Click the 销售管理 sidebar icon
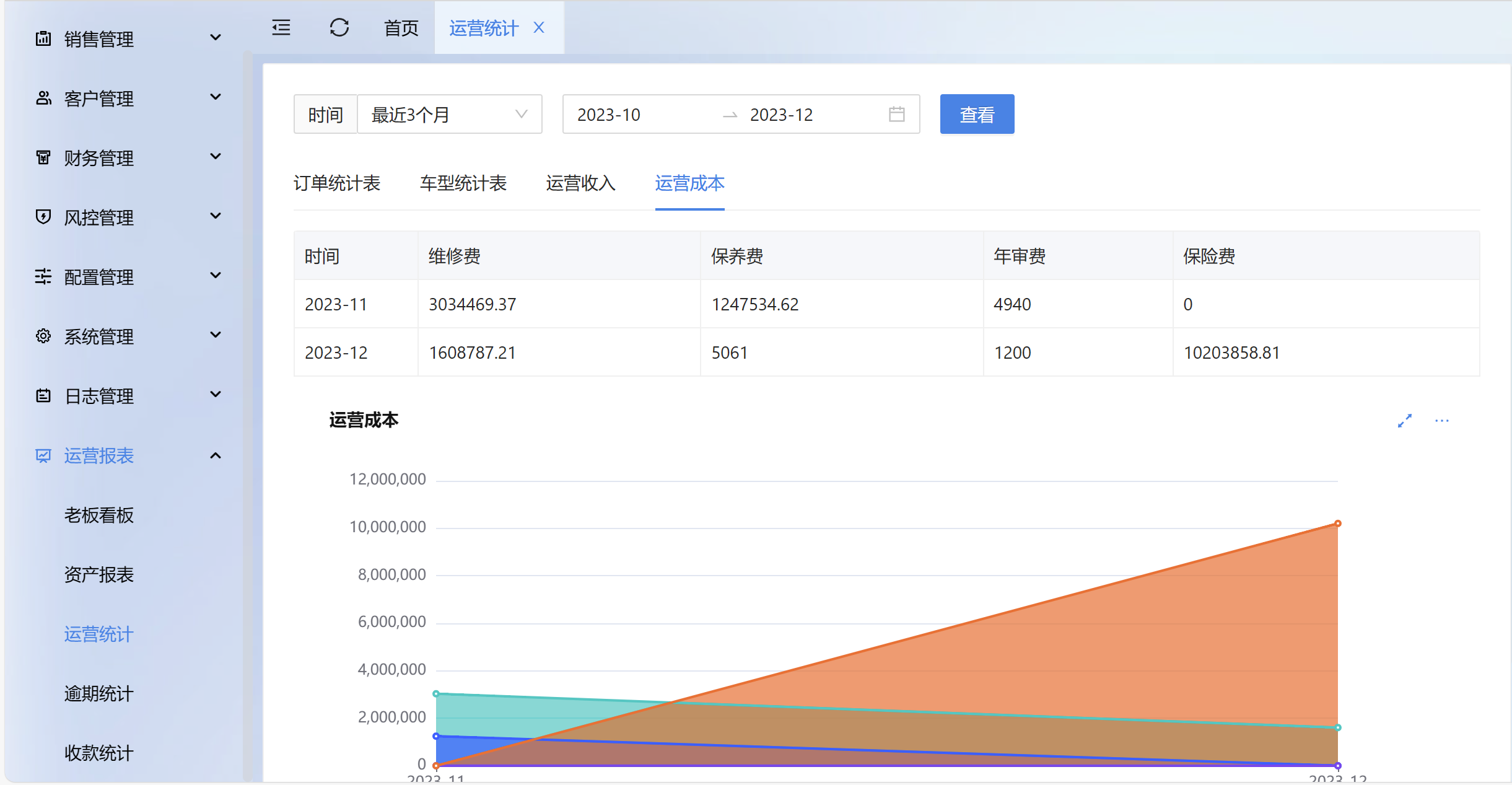 [43, 38]
